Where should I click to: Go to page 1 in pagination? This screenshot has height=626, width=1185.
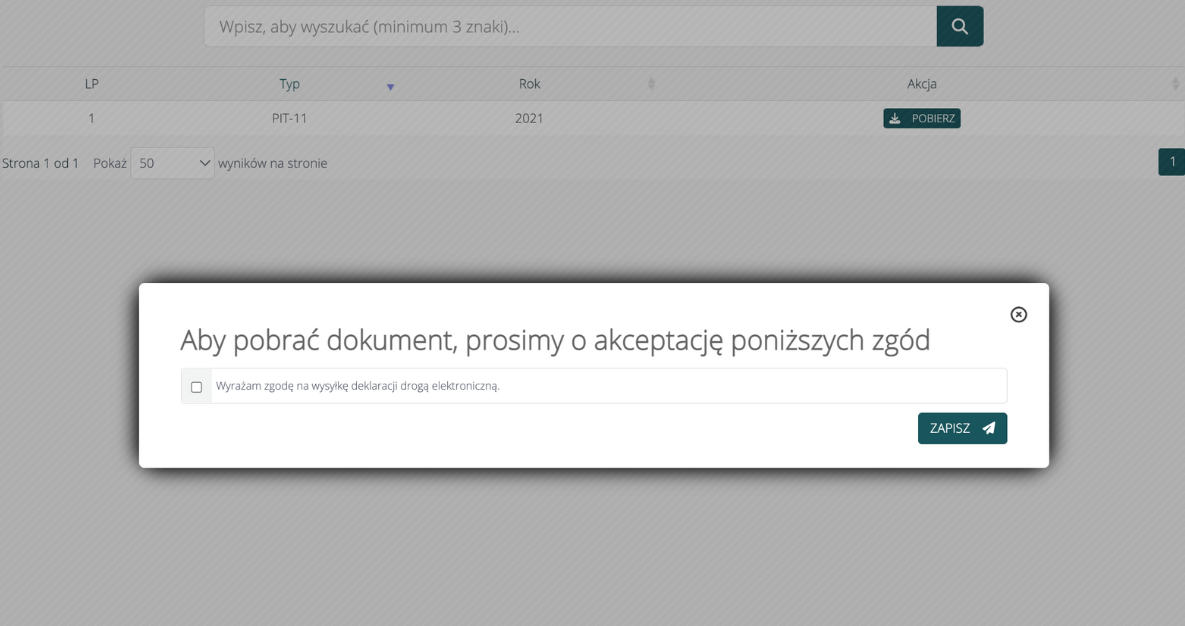[x=1172, y=162]
